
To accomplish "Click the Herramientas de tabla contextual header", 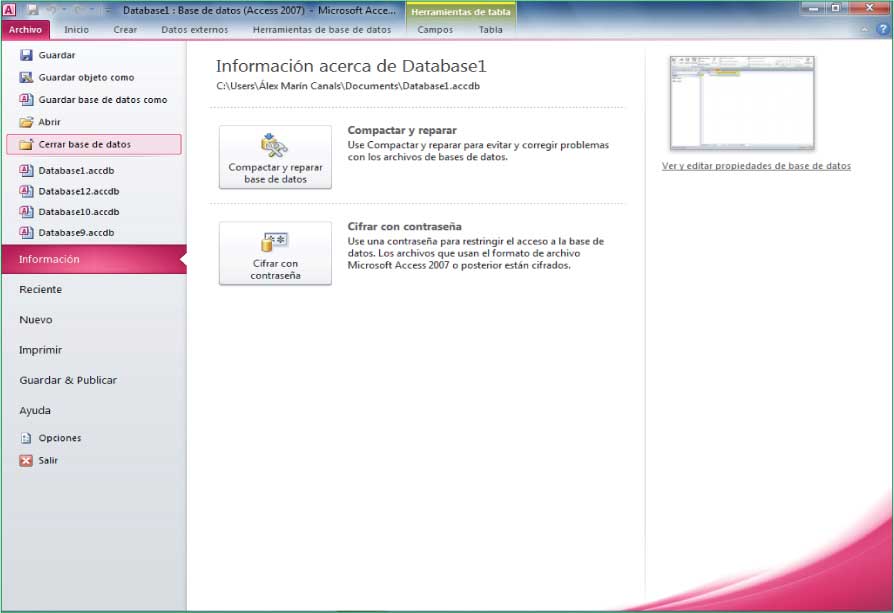I will pyautogui.click(x=461, y=11).
